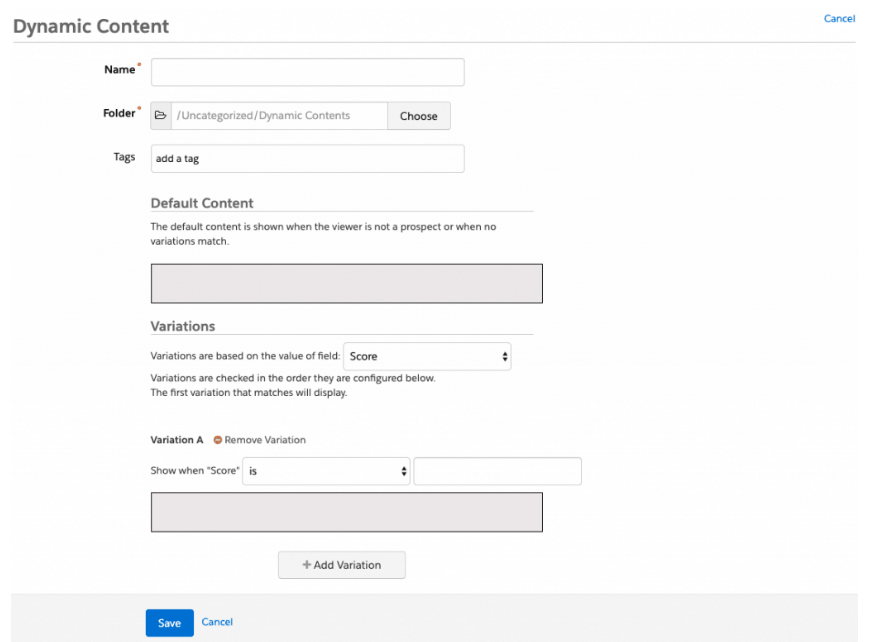Click the plus icon on Add Variation
The width and height of the screenshot is (873, 642).
click(x=306, y=565)
